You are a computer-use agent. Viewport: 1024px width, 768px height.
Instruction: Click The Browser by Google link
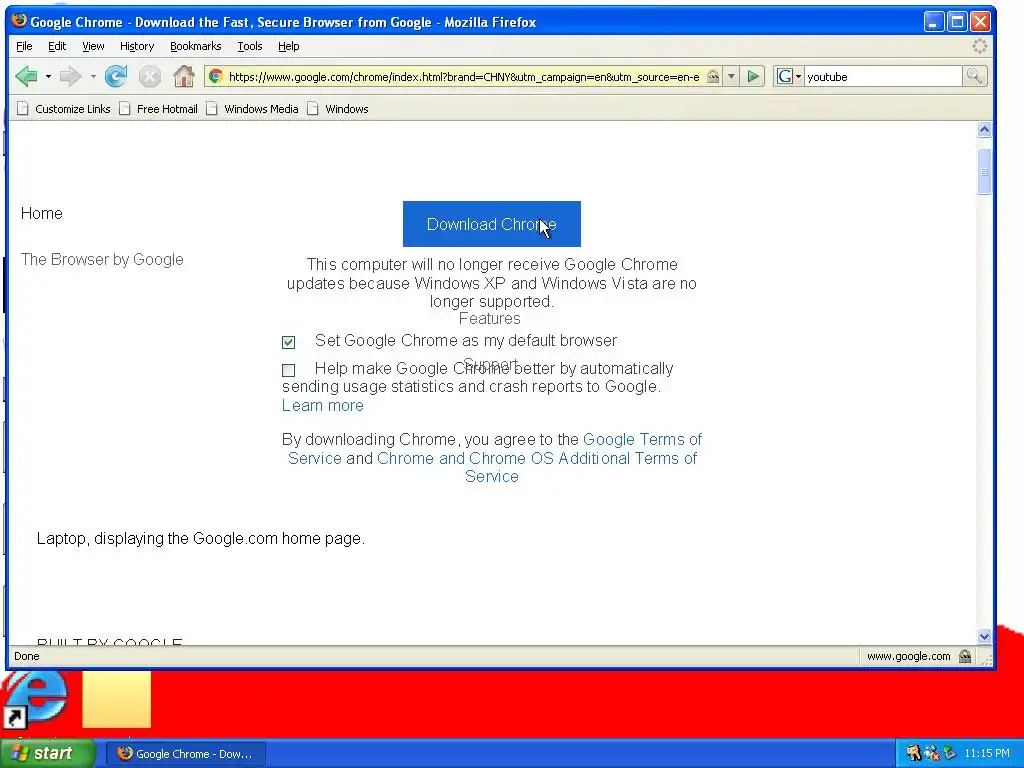pos(102,260)
